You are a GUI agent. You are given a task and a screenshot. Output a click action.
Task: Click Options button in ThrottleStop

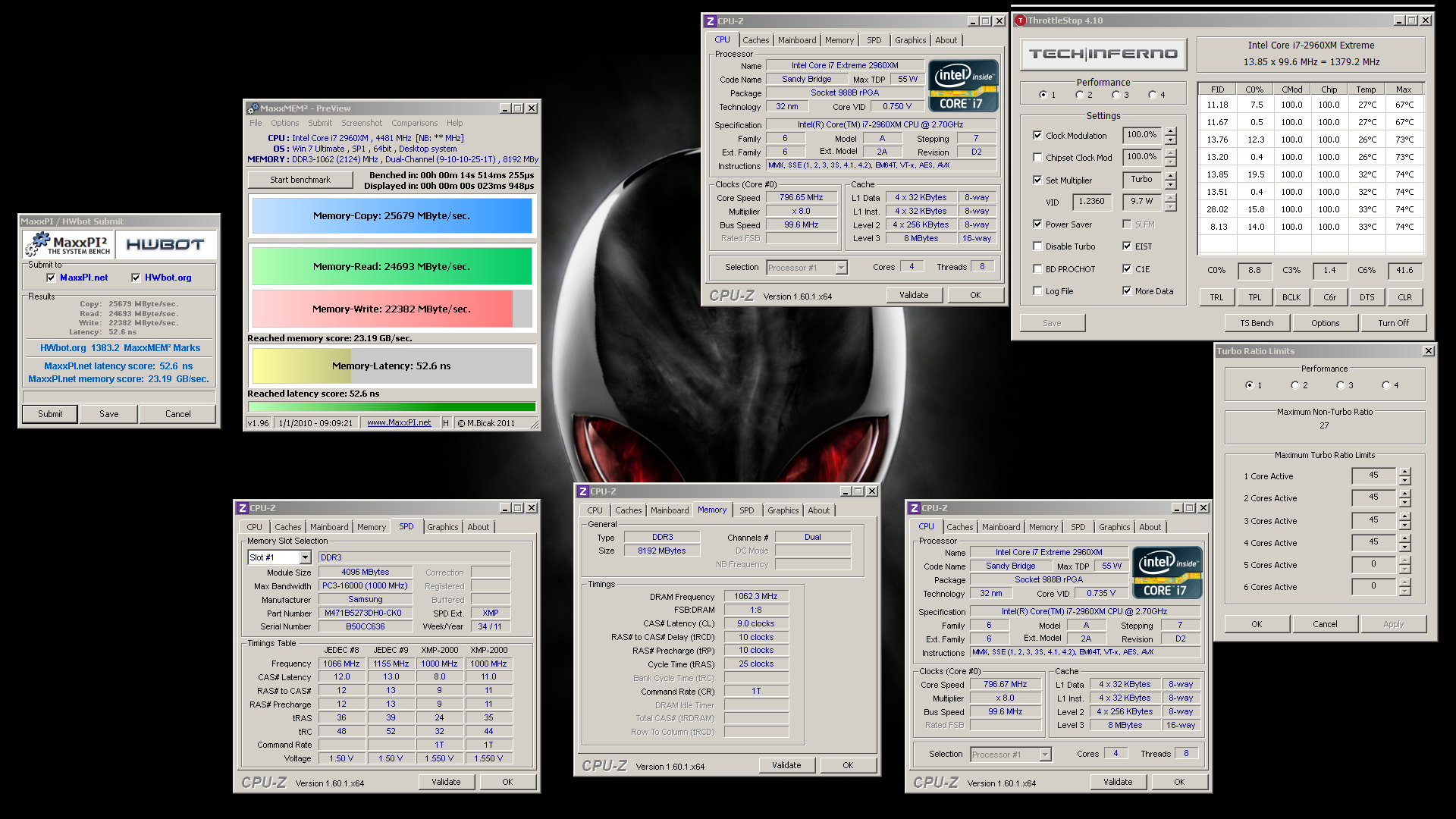tap(1325, 323)
